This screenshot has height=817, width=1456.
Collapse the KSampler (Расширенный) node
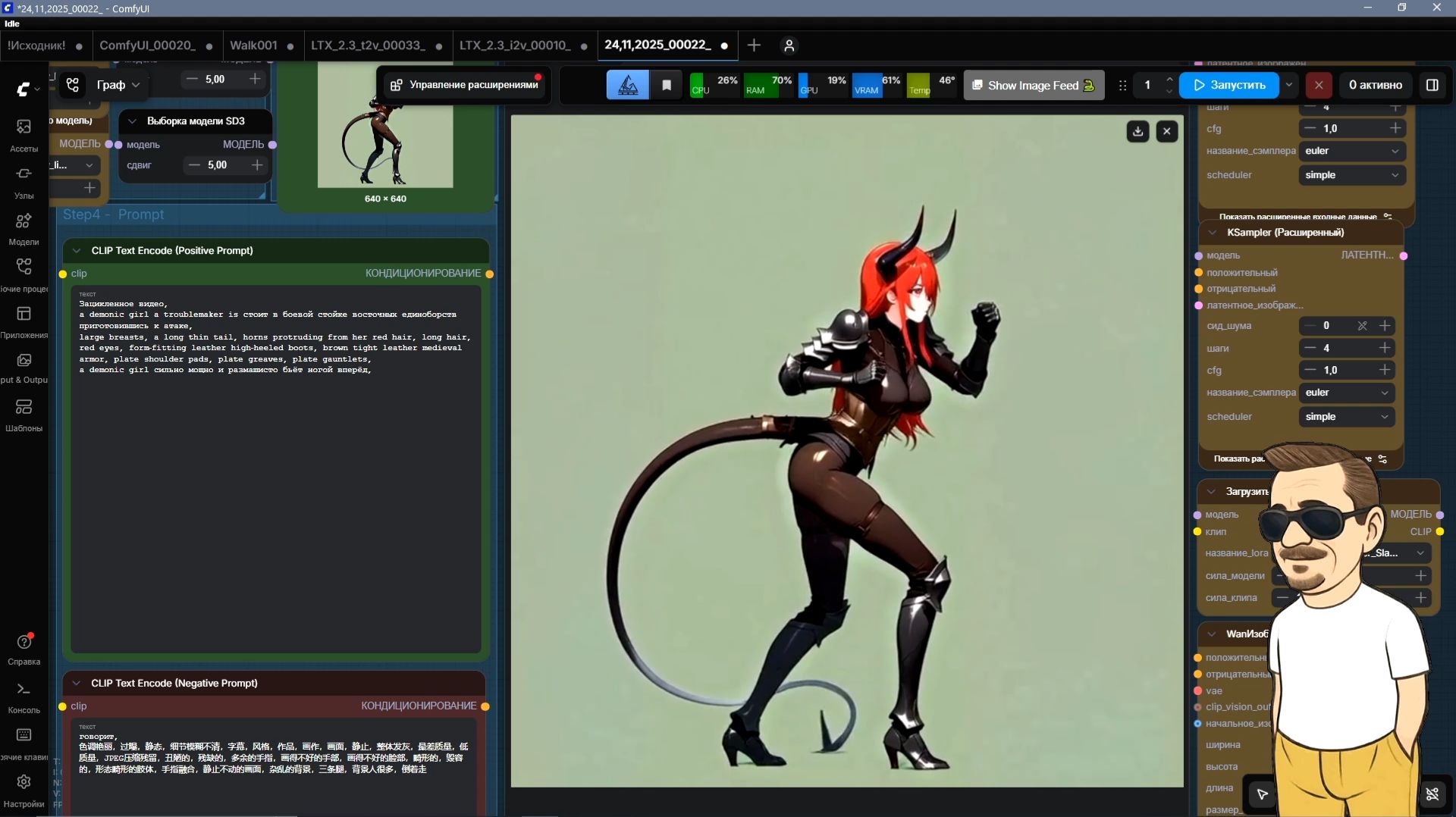point(1213,233)
